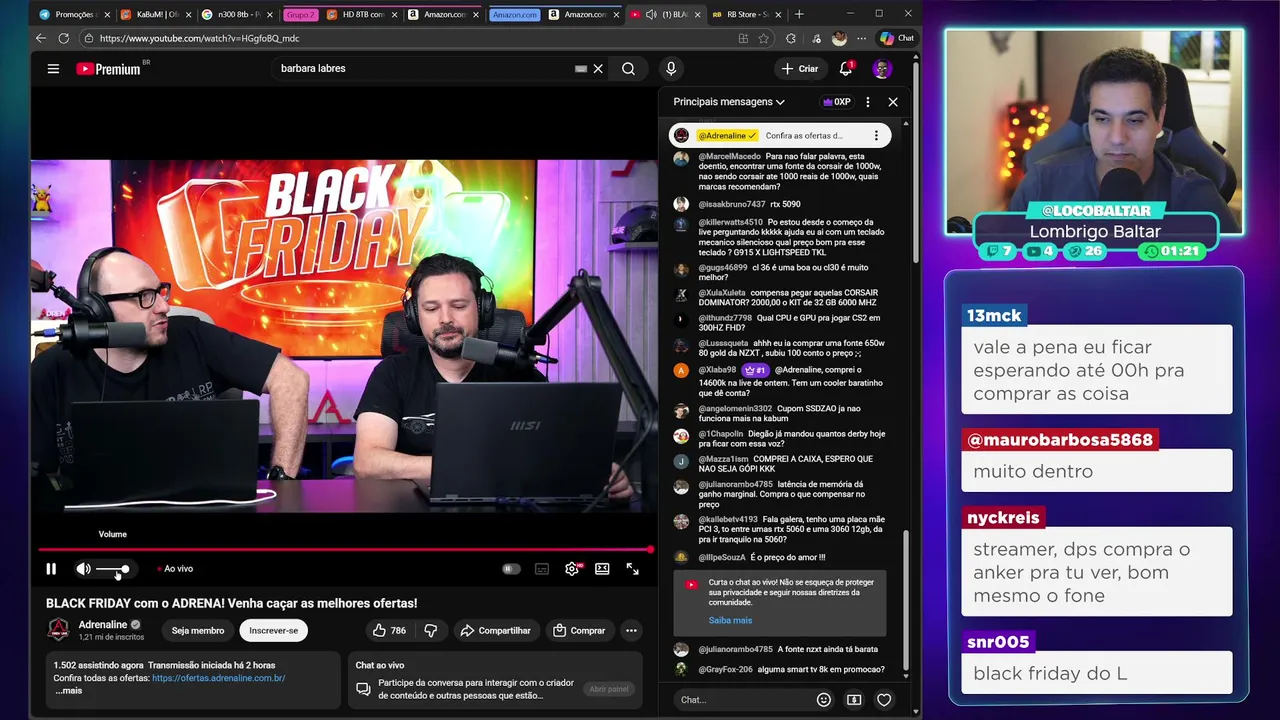Open the YouTube hamburger guide menu
The height and width of the screenshot is (720, 1280).
pyautogui.click(x=53, y=69)
